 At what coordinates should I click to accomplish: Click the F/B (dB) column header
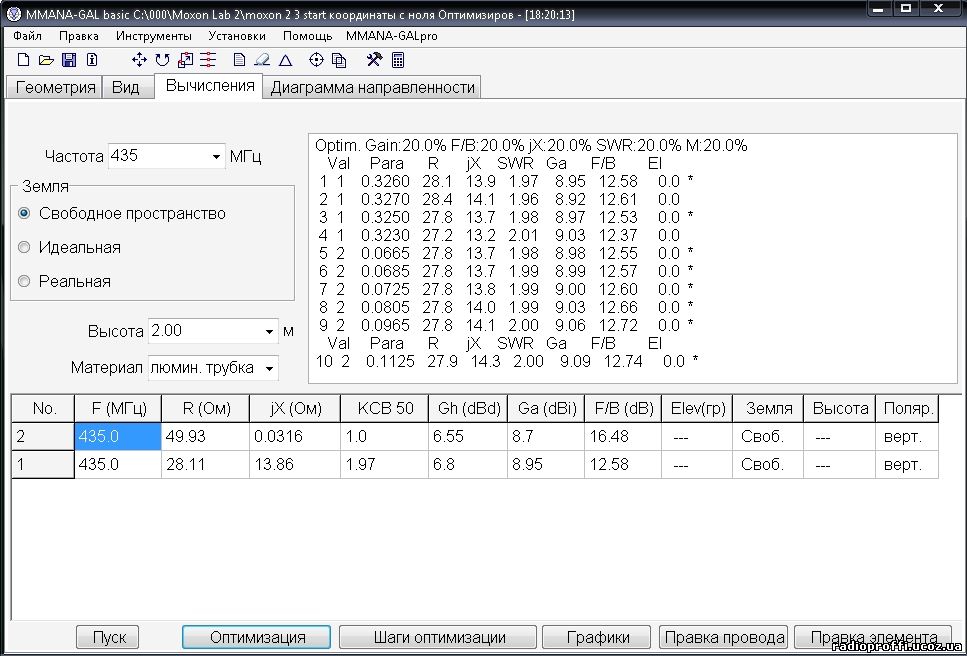[x=623, y=408]
